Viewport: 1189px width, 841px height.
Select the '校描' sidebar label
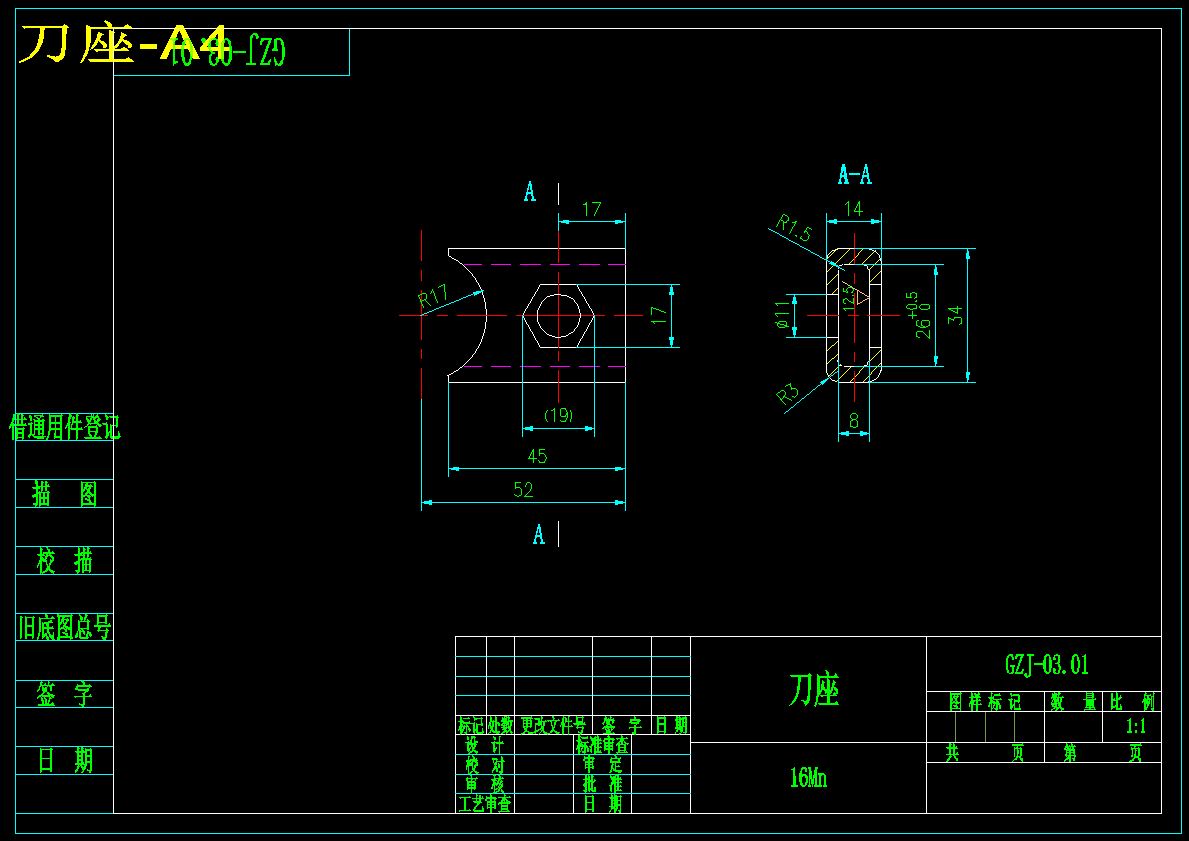(64, 561)
